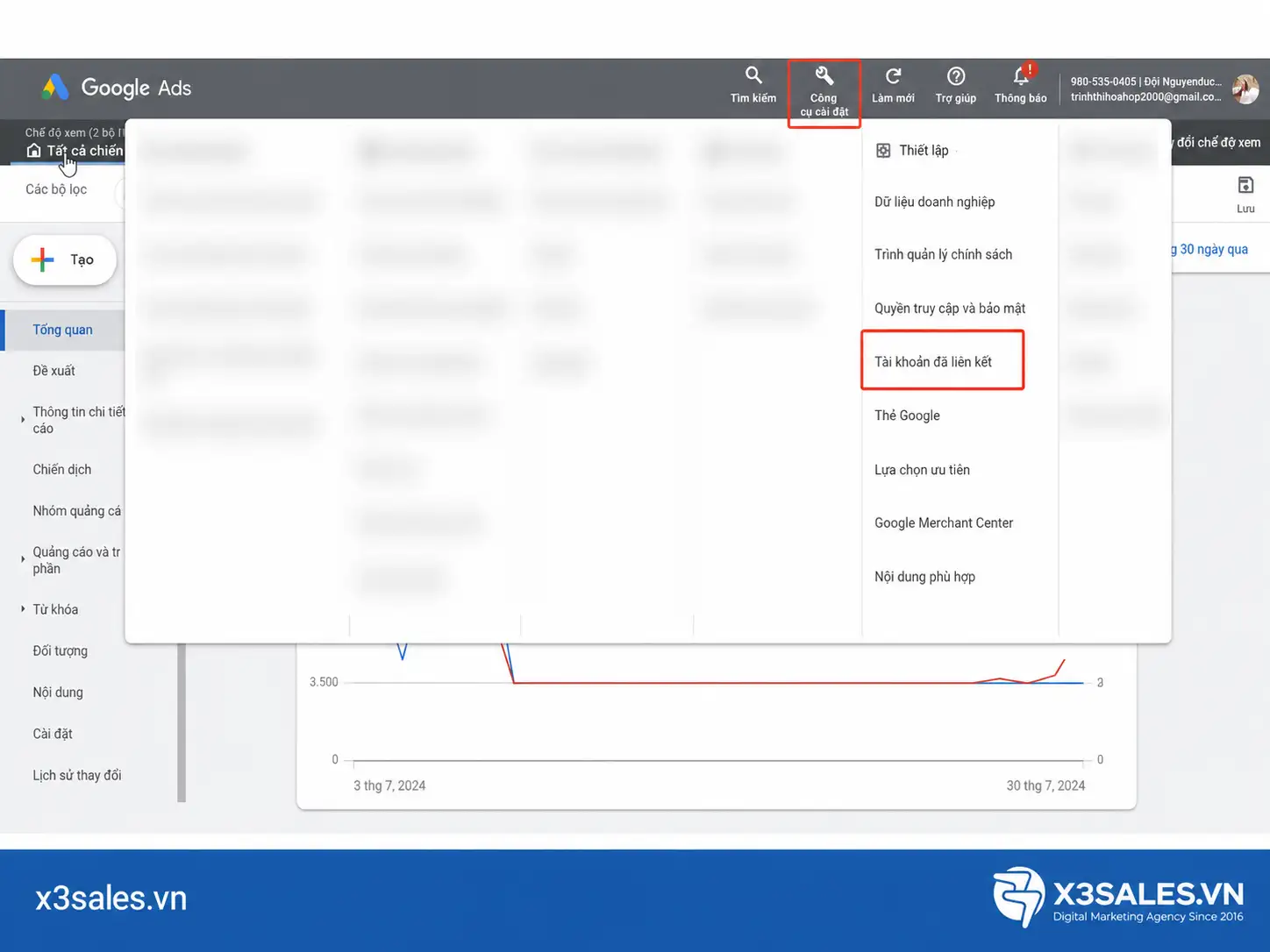Refresh data with Làm mới icon

[893, 85]
